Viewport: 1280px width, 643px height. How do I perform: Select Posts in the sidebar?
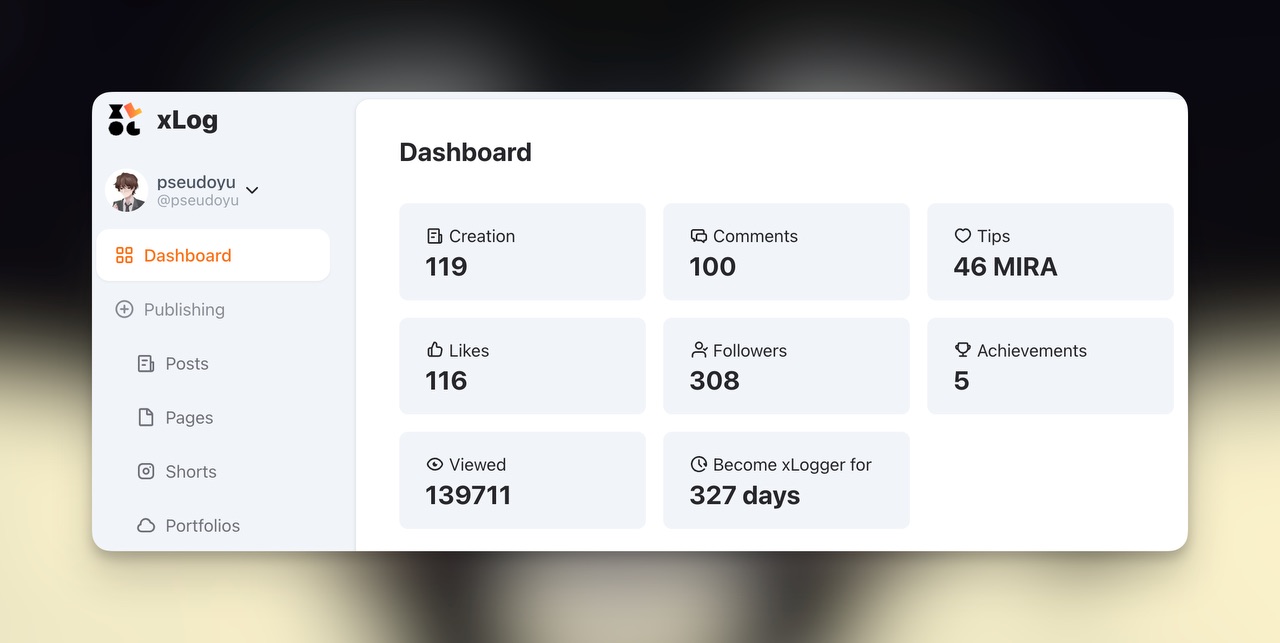pyautogui.click(x=187, y=363)
